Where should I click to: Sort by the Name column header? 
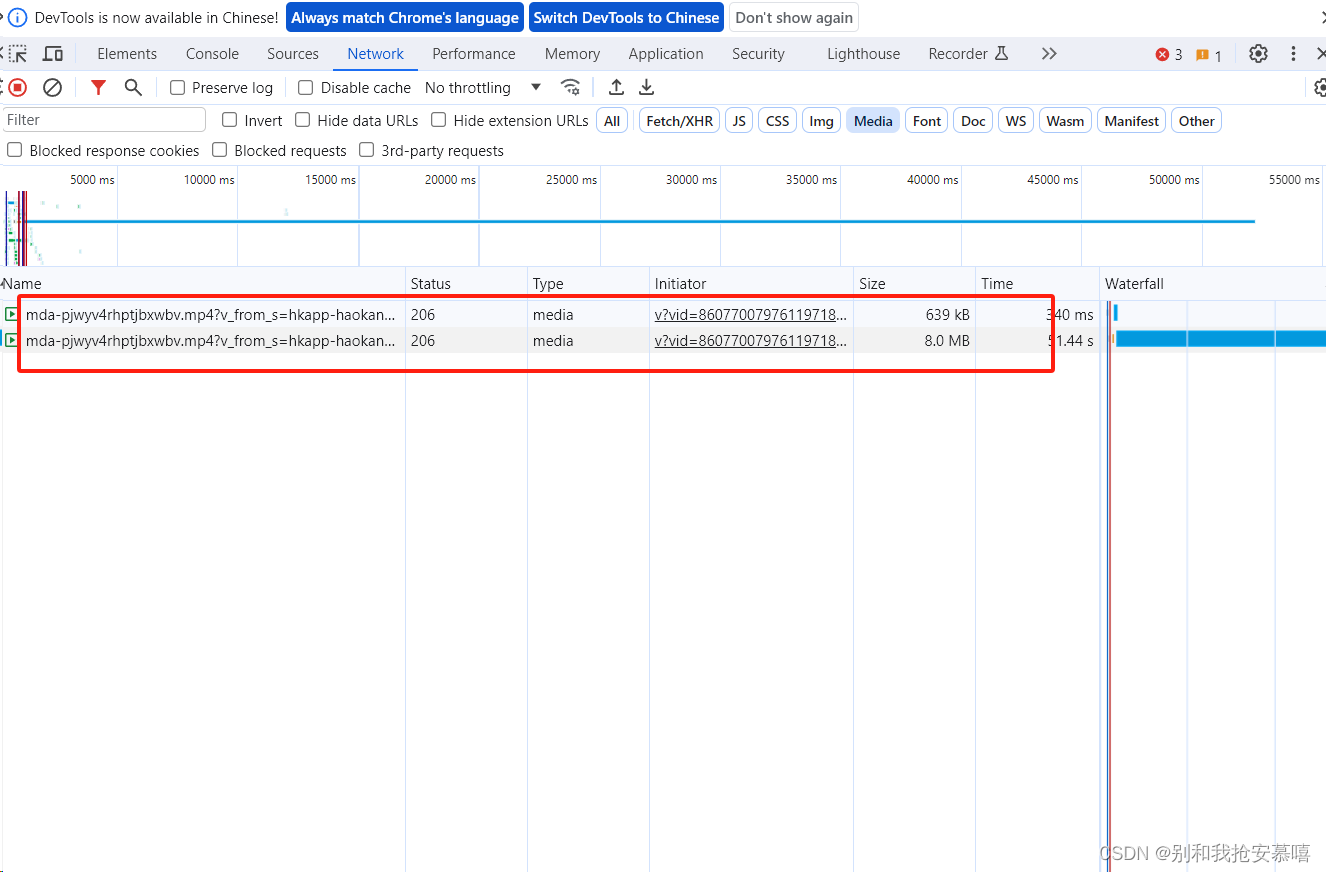tap(204, 284)
